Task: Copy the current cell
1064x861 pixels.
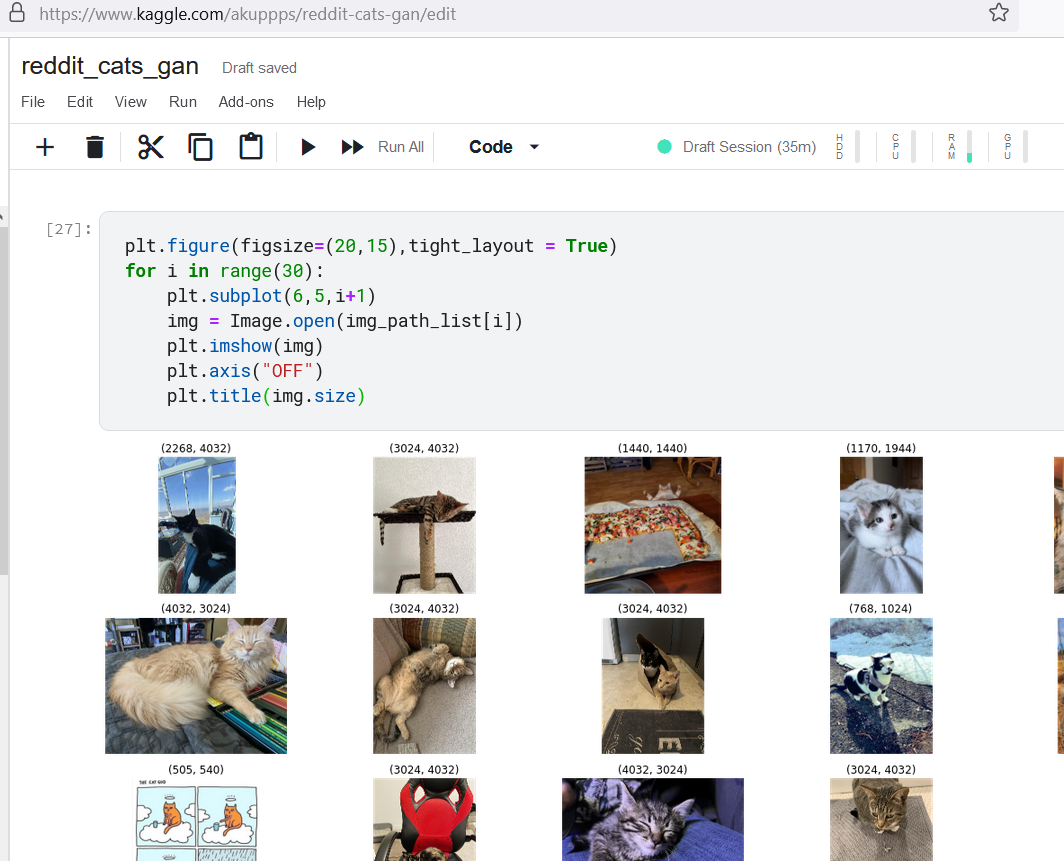Action: point(200,146)
